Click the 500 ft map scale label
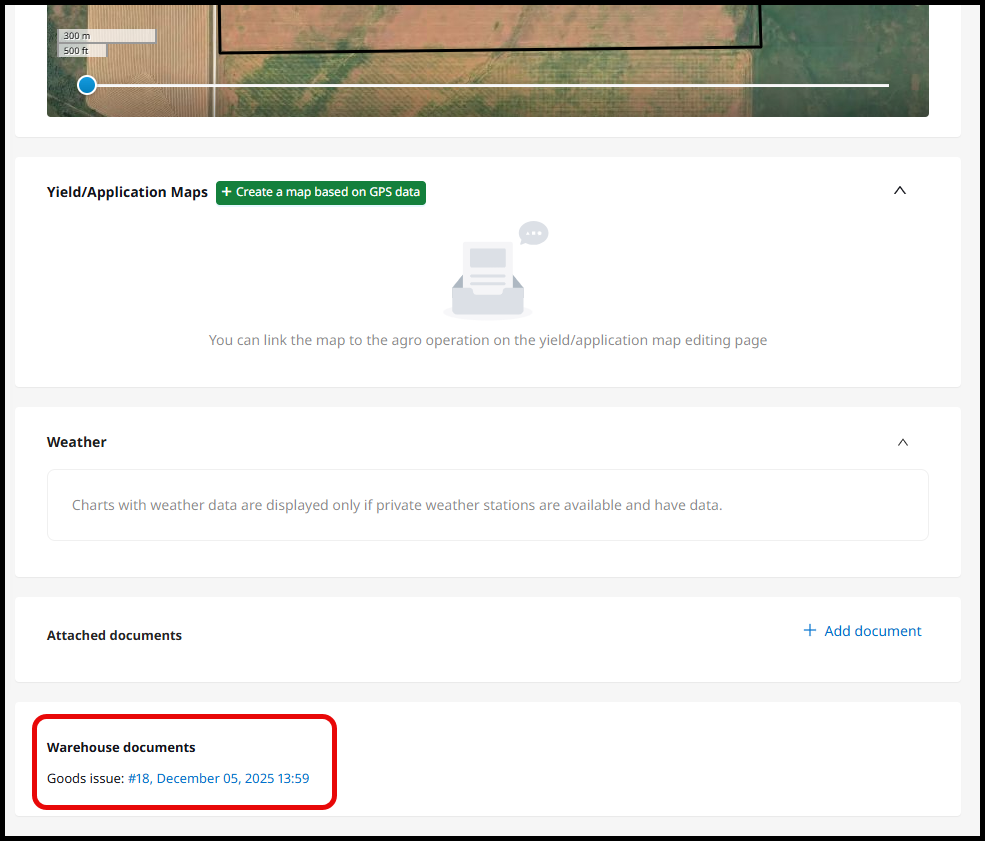This screenshot has height=841, width=985. [81, 51]
